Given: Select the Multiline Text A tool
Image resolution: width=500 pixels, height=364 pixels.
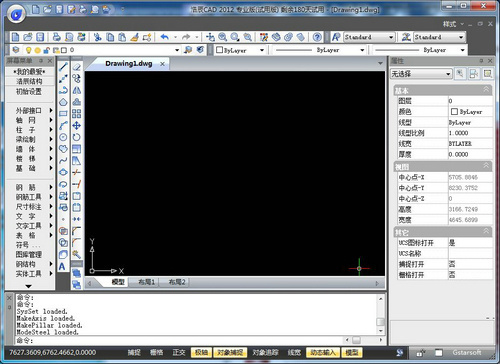Looking at the screenshot, I should point(62,266).
